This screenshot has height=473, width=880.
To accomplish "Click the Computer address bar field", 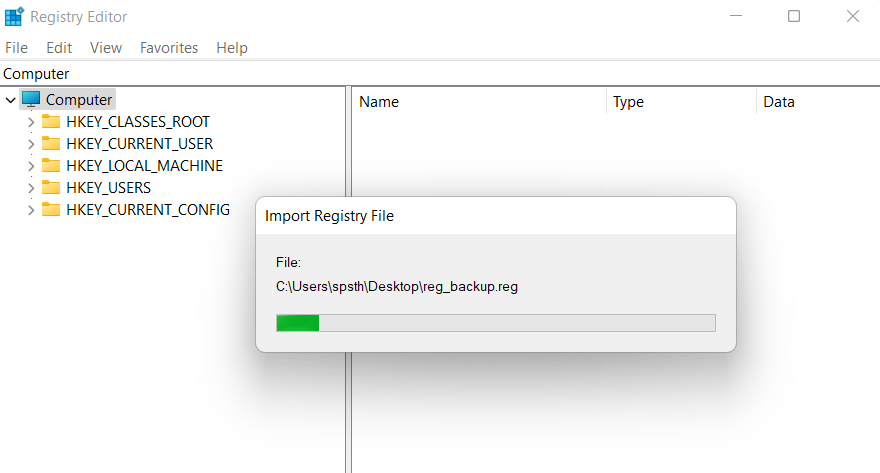I will 440,74.
